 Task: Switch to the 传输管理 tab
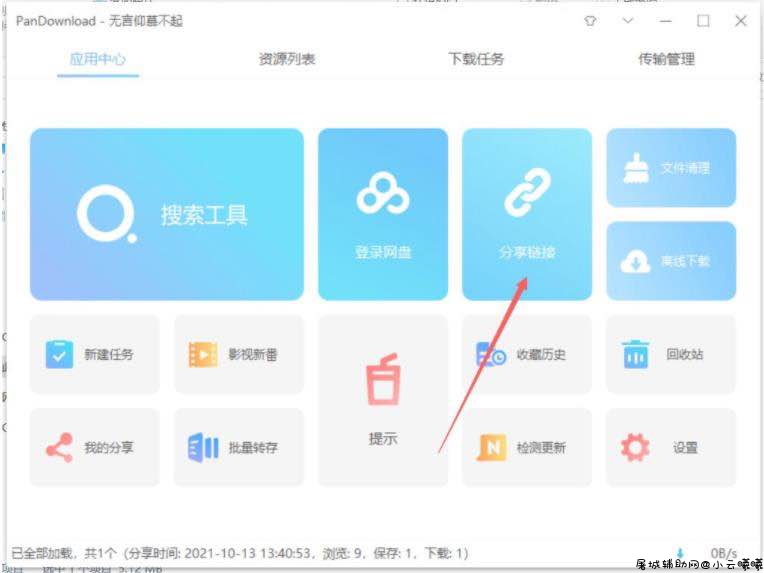click(666, 59)
